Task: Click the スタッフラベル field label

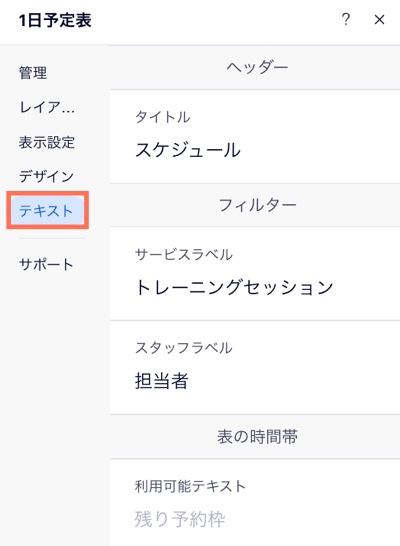Action: point(183,348)
